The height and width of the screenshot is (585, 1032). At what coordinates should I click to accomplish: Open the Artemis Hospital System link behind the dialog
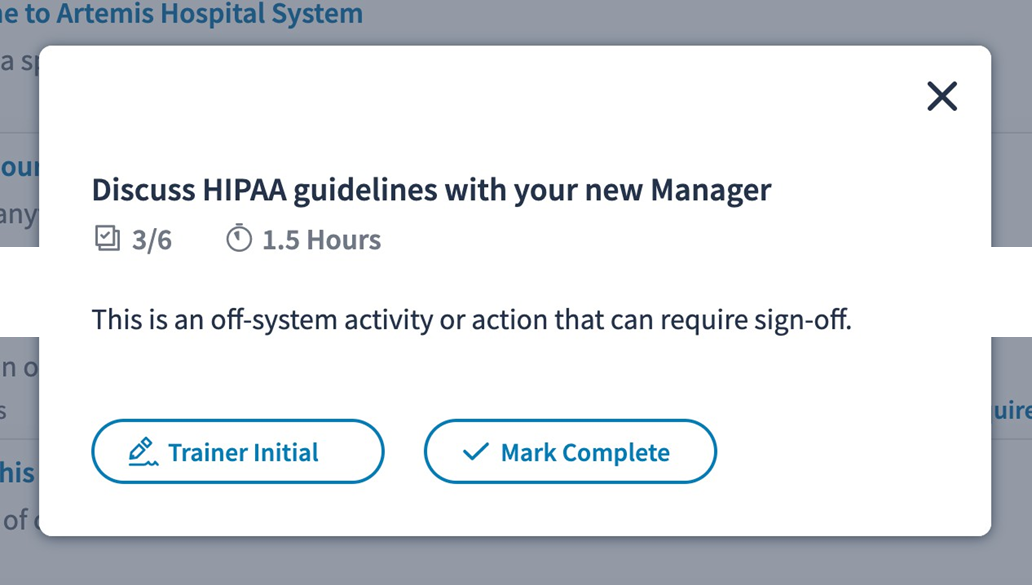click(200, 15)
